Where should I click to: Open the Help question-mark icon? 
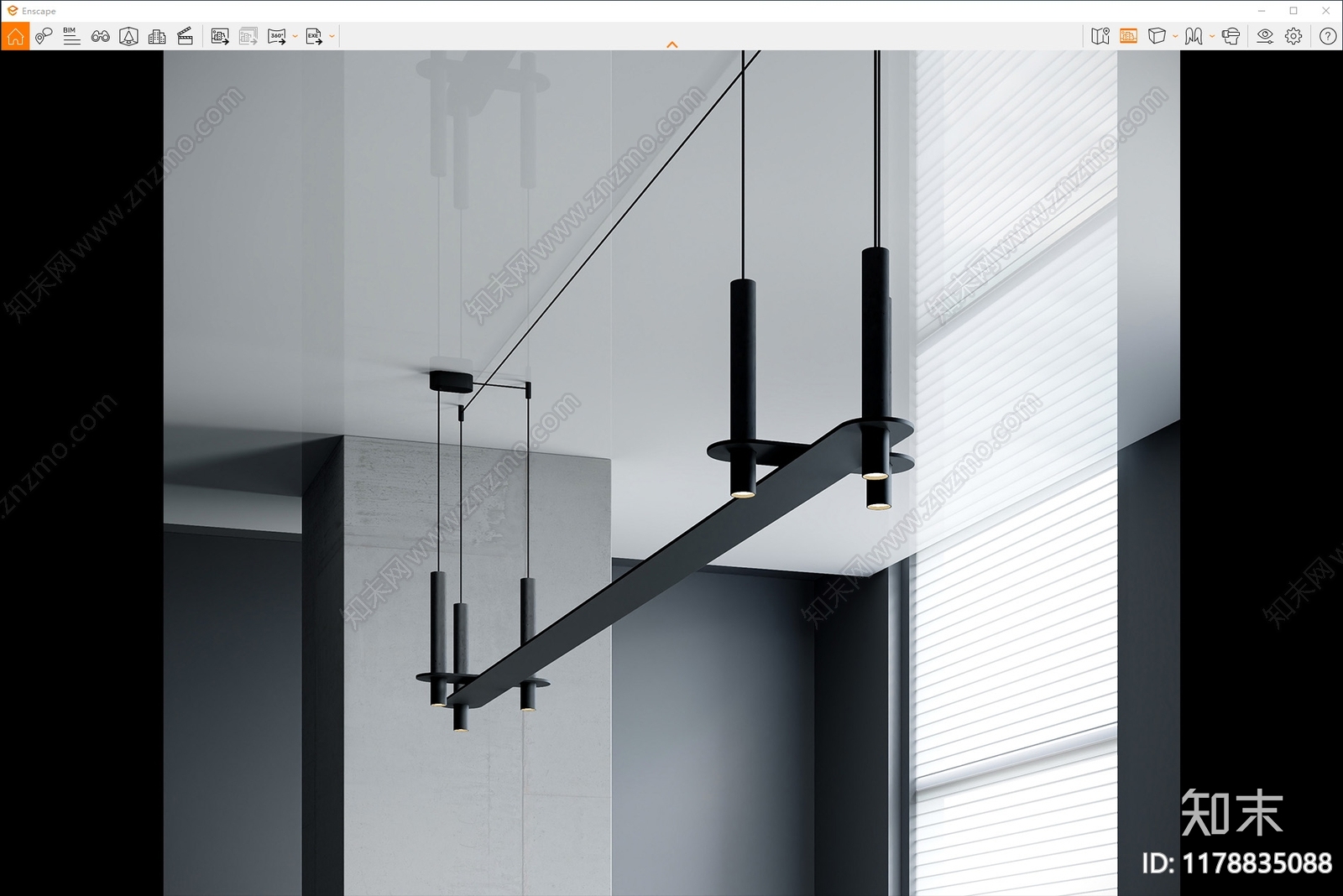[1328, 36]
